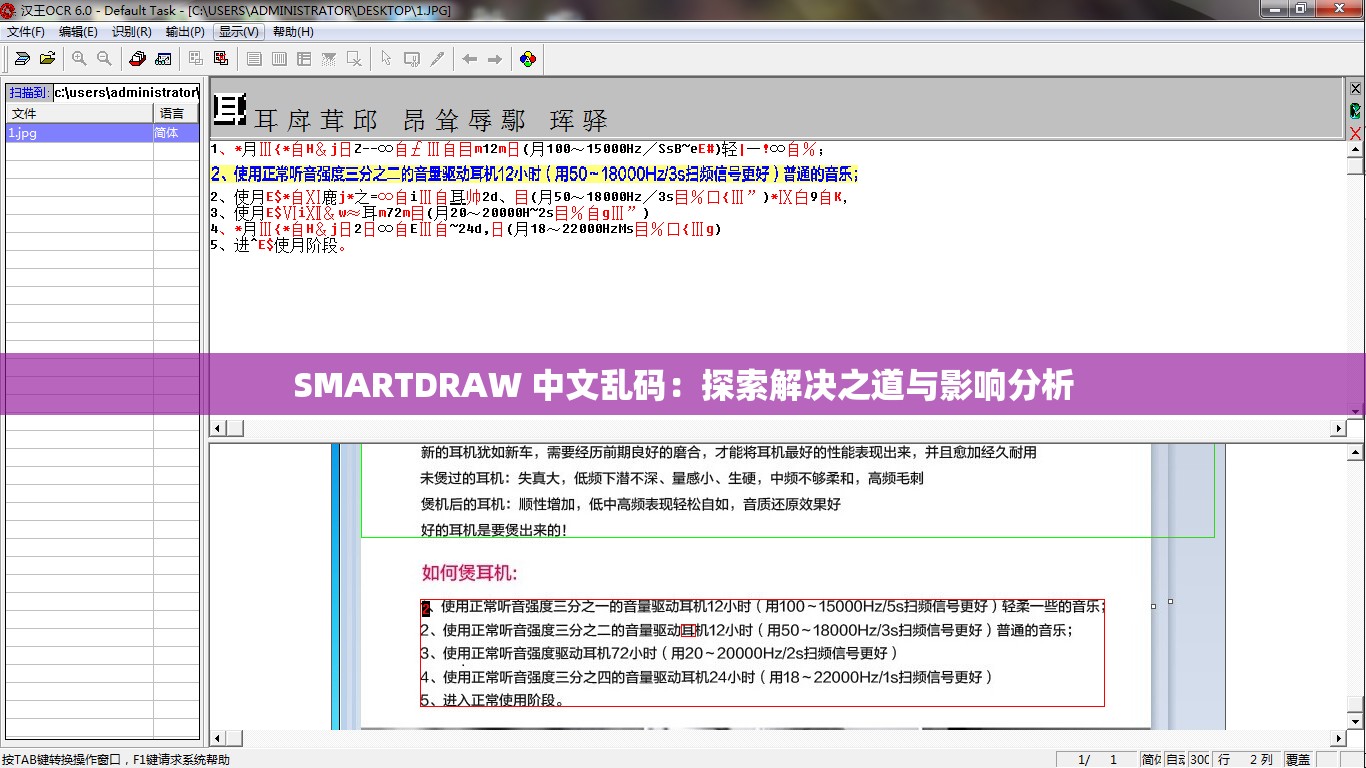
Task: Click the zoom out magnifier icon
Action: pyautogui.click(x=104, y=59)
